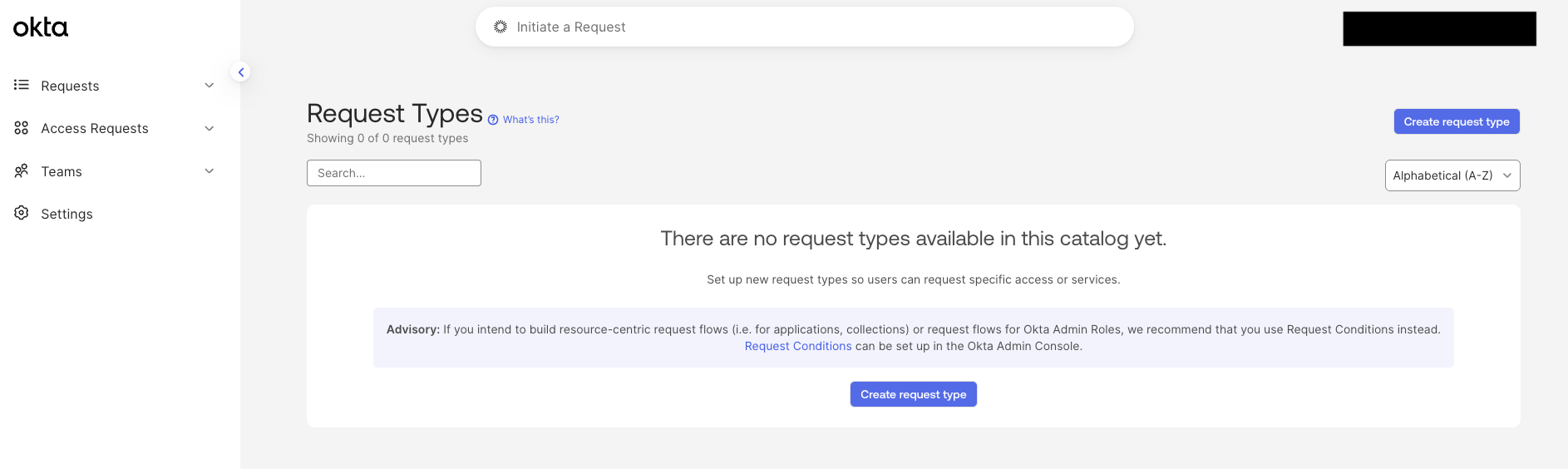1568x469 pixels.
Task: Expand the Requests menu chevron
Action: [210, 86]
